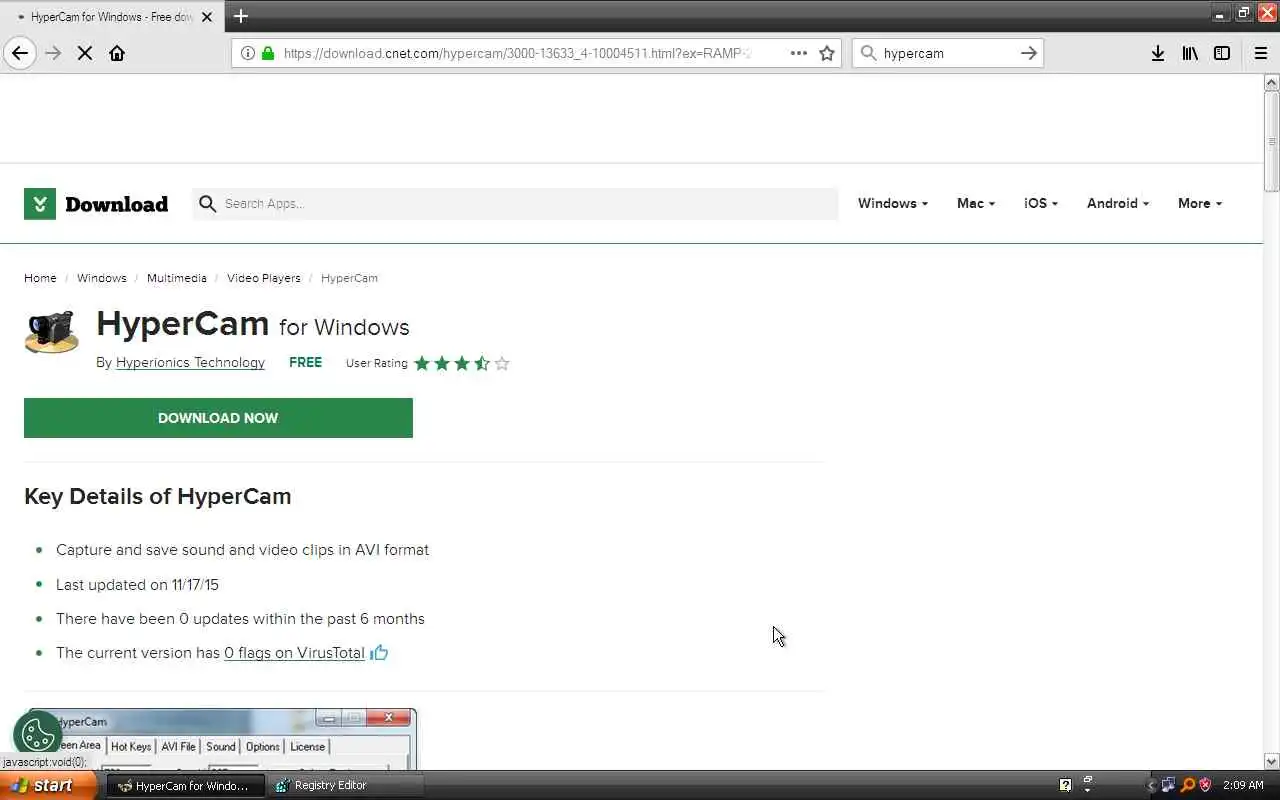Click the Windows Start button

point(48,785)
